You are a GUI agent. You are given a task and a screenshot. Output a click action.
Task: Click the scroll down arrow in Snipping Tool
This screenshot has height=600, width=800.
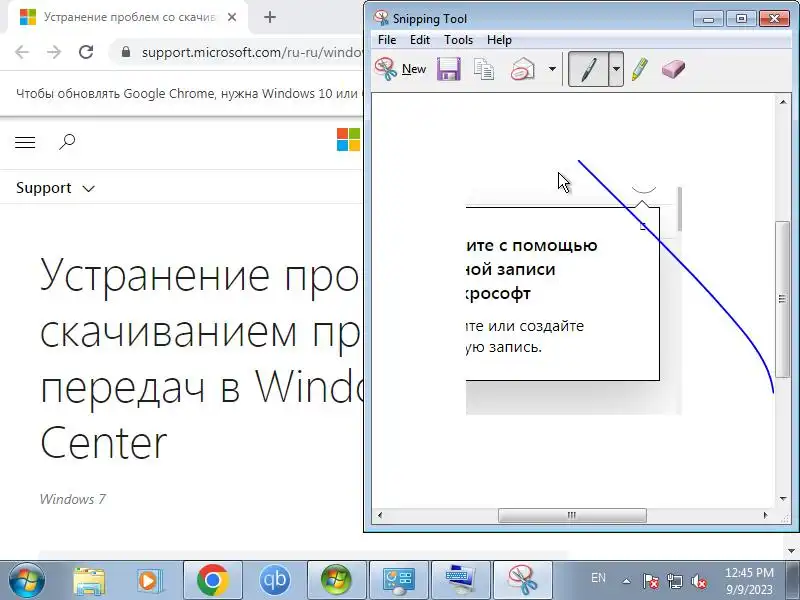783,499
